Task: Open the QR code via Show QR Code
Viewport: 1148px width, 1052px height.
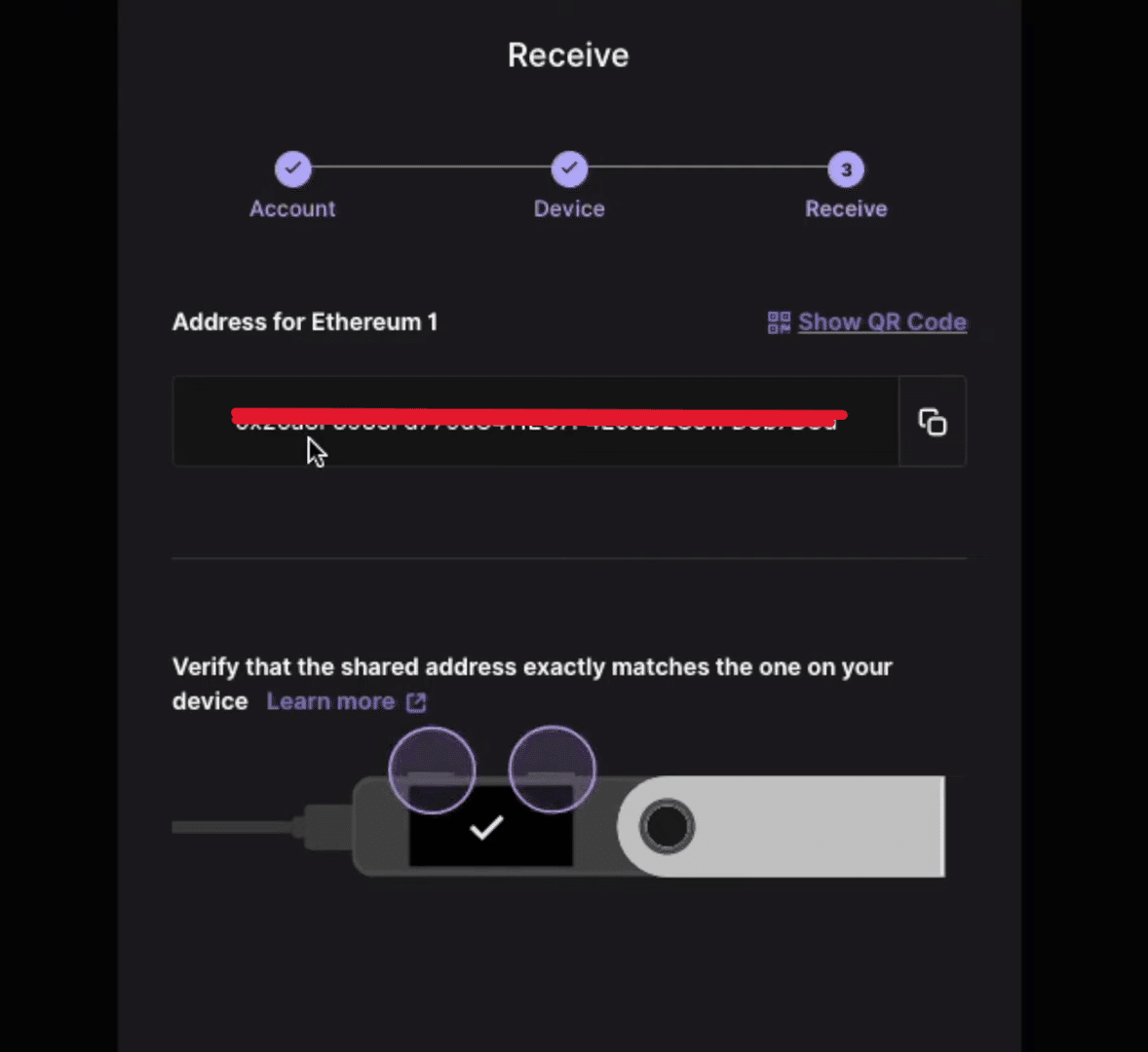Action: (882, 321)
